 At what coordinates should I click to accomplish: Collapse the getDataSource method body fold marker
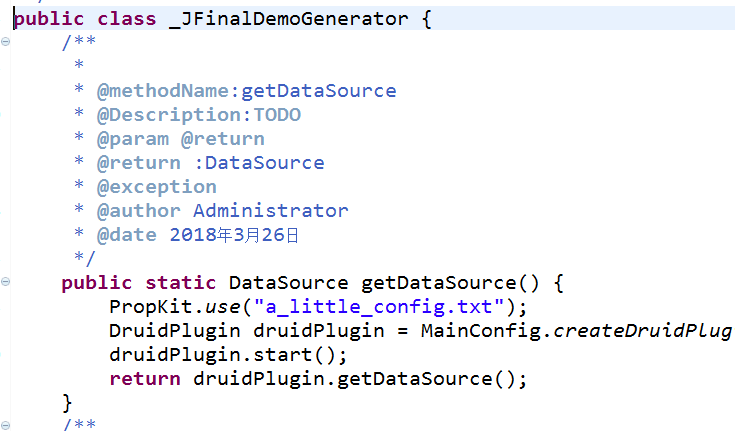pos(6,282)
